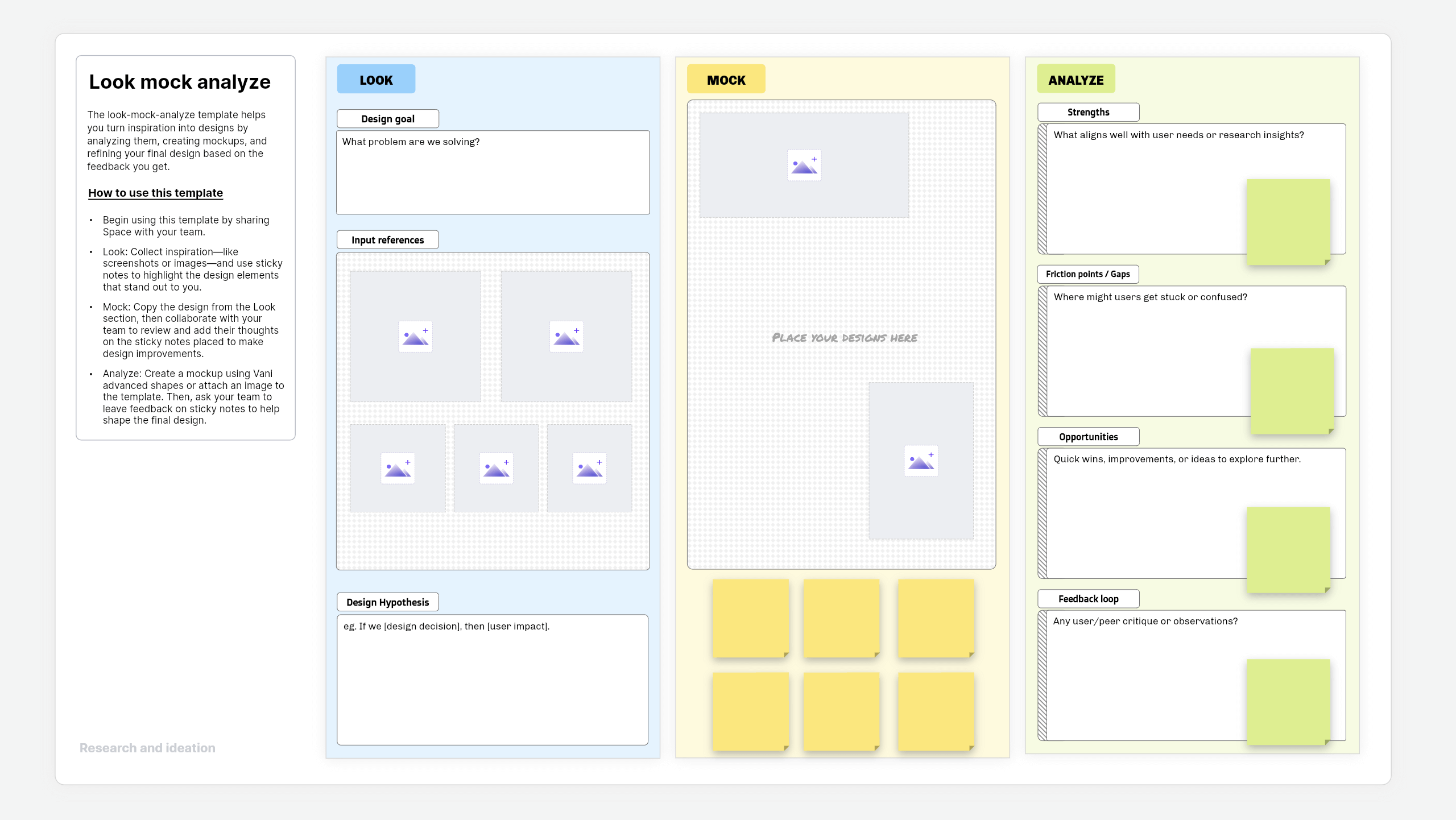
Task: Select the green sticky note in Feedback loop
Action: pos(1288,701)
